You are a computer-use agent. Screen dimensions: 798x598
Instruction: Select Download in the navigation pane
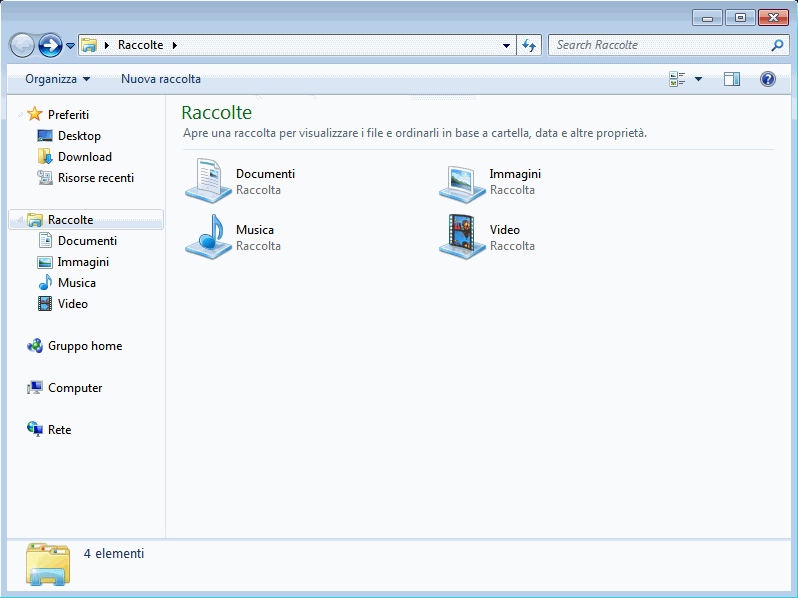pyautogui.click(x=84, y=157)
